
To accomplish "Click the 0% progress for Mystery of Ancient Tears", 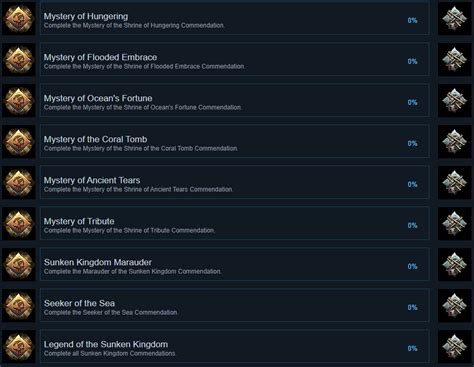I will [412, 184].
